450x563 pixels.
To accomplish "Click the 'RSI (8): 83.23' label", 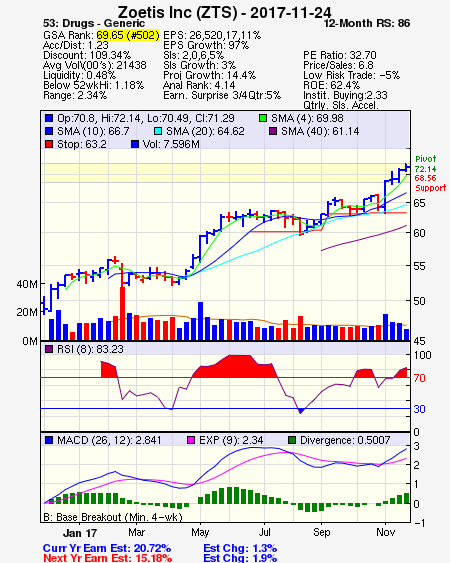I will click(90, 349).
